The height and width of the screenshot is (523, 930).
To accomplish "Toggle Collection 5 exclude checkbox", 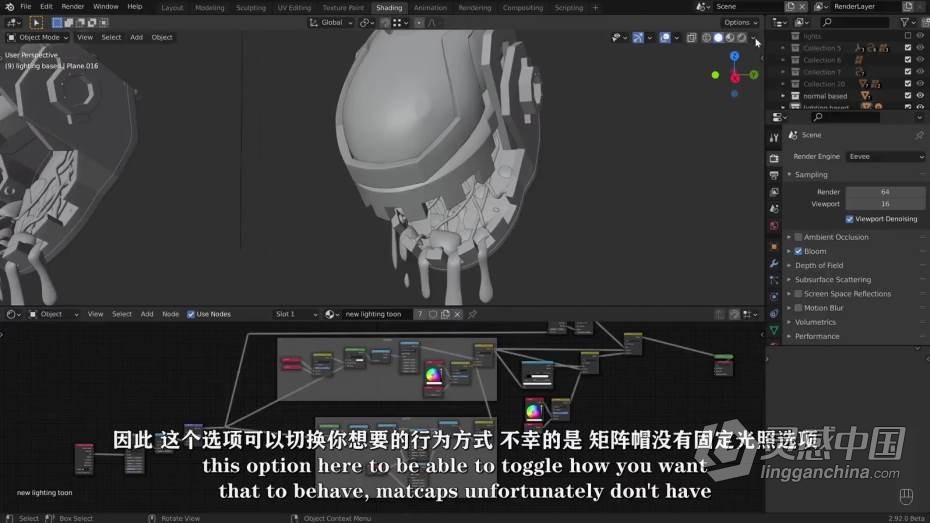I will coord(908,48).
